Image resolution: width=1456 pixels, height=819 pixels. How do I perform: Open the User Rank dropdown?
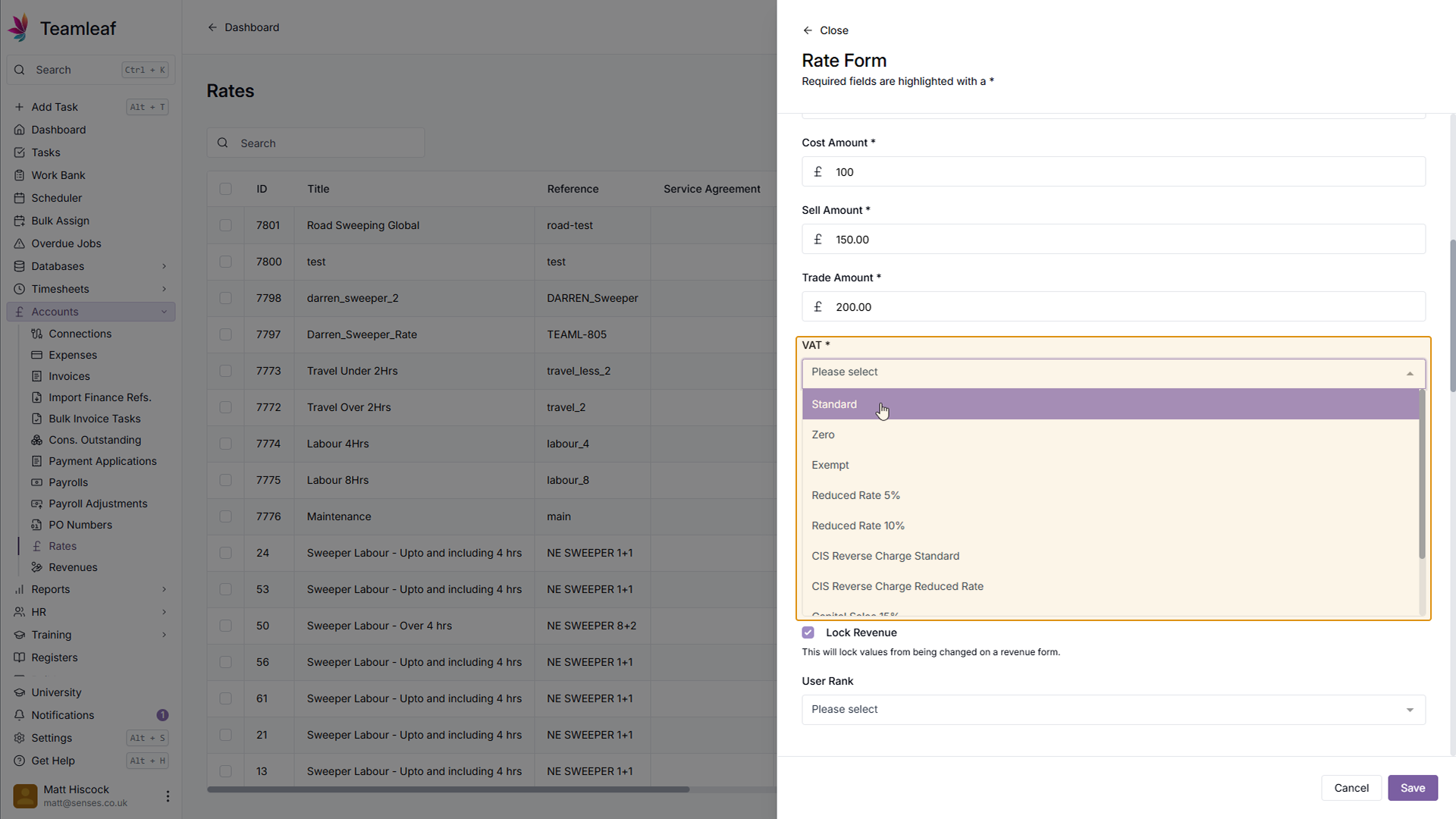click(x=1113, y=710)
